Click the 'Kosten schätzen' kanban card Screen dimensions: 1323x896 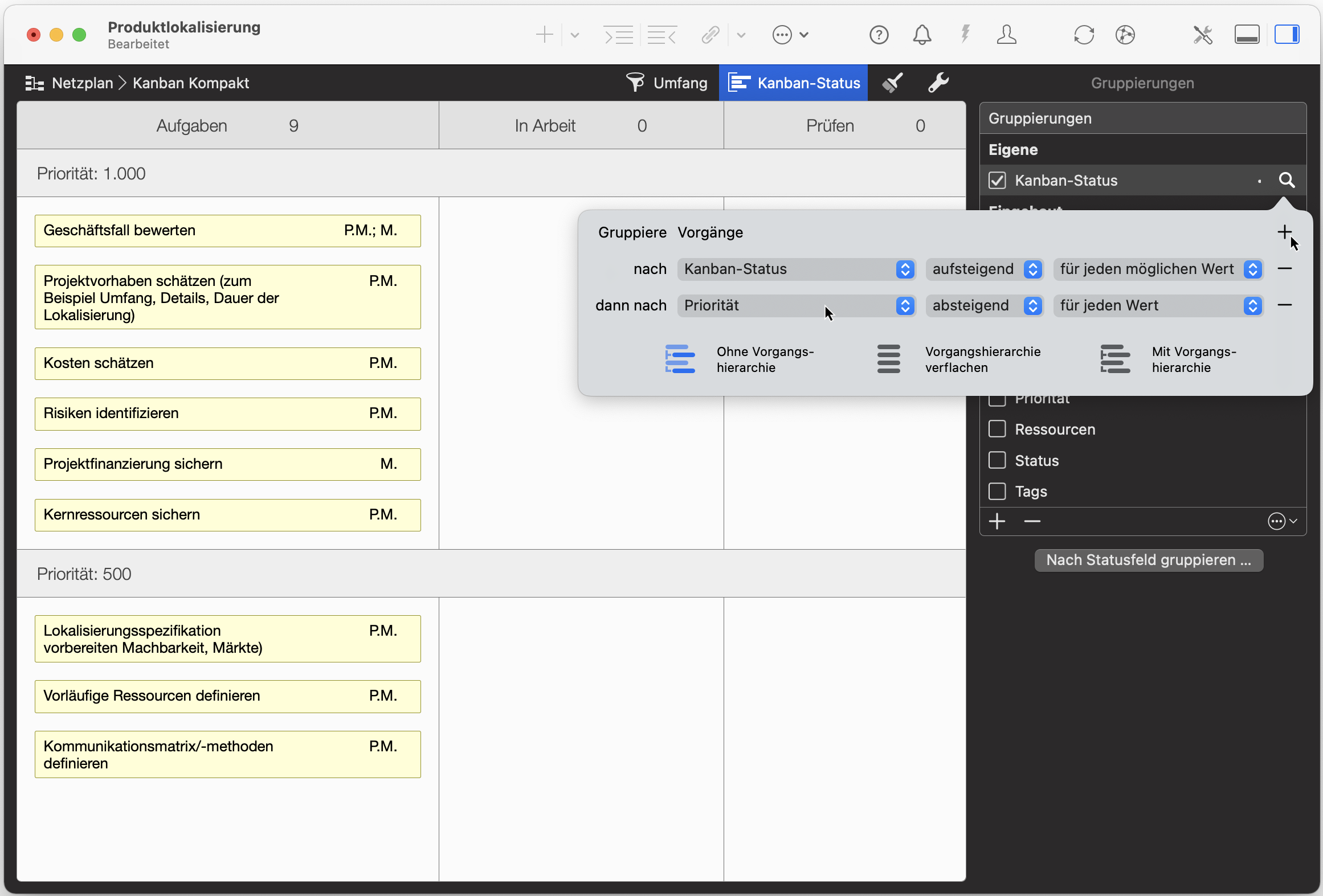227,363
